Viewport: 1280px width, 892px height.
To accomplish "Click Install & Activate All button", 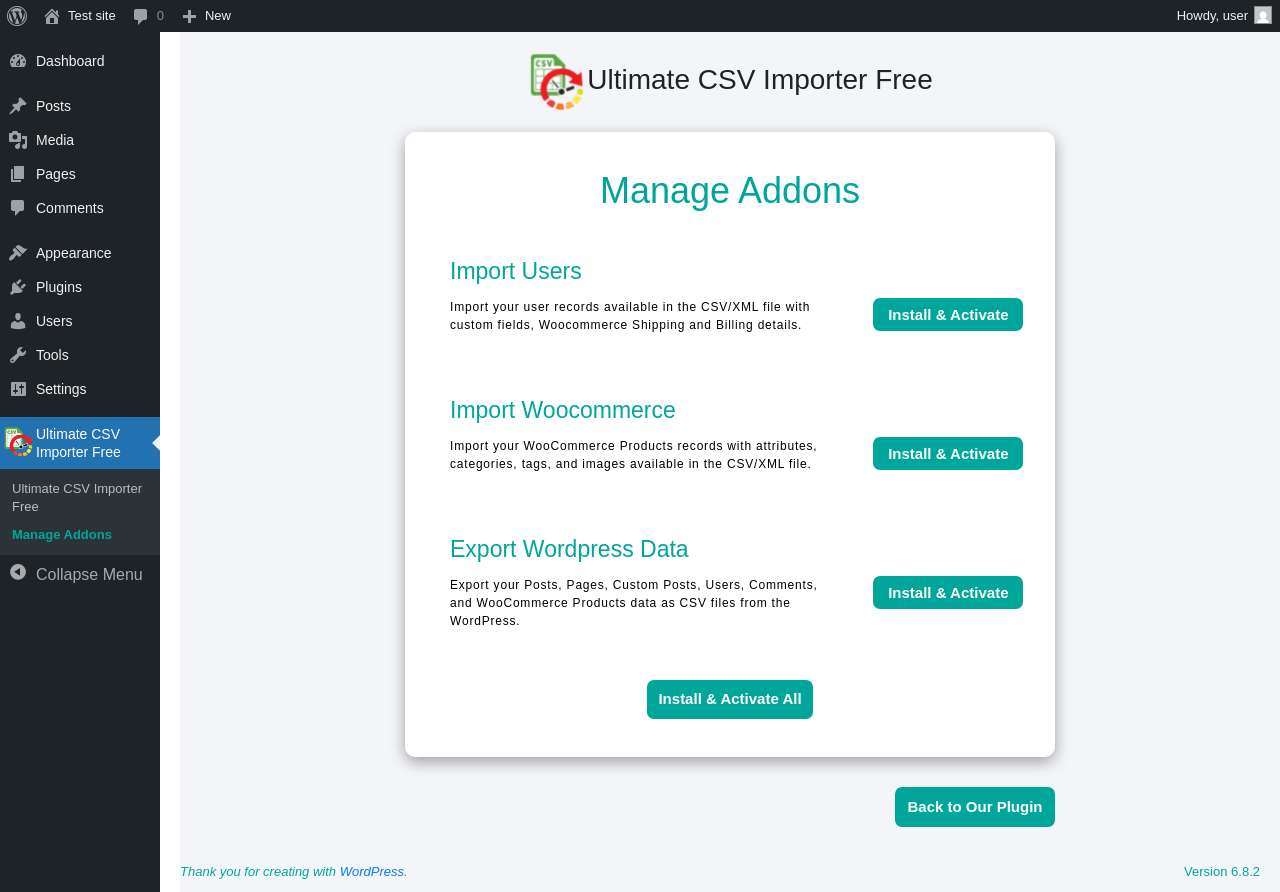I will (730, 699).
